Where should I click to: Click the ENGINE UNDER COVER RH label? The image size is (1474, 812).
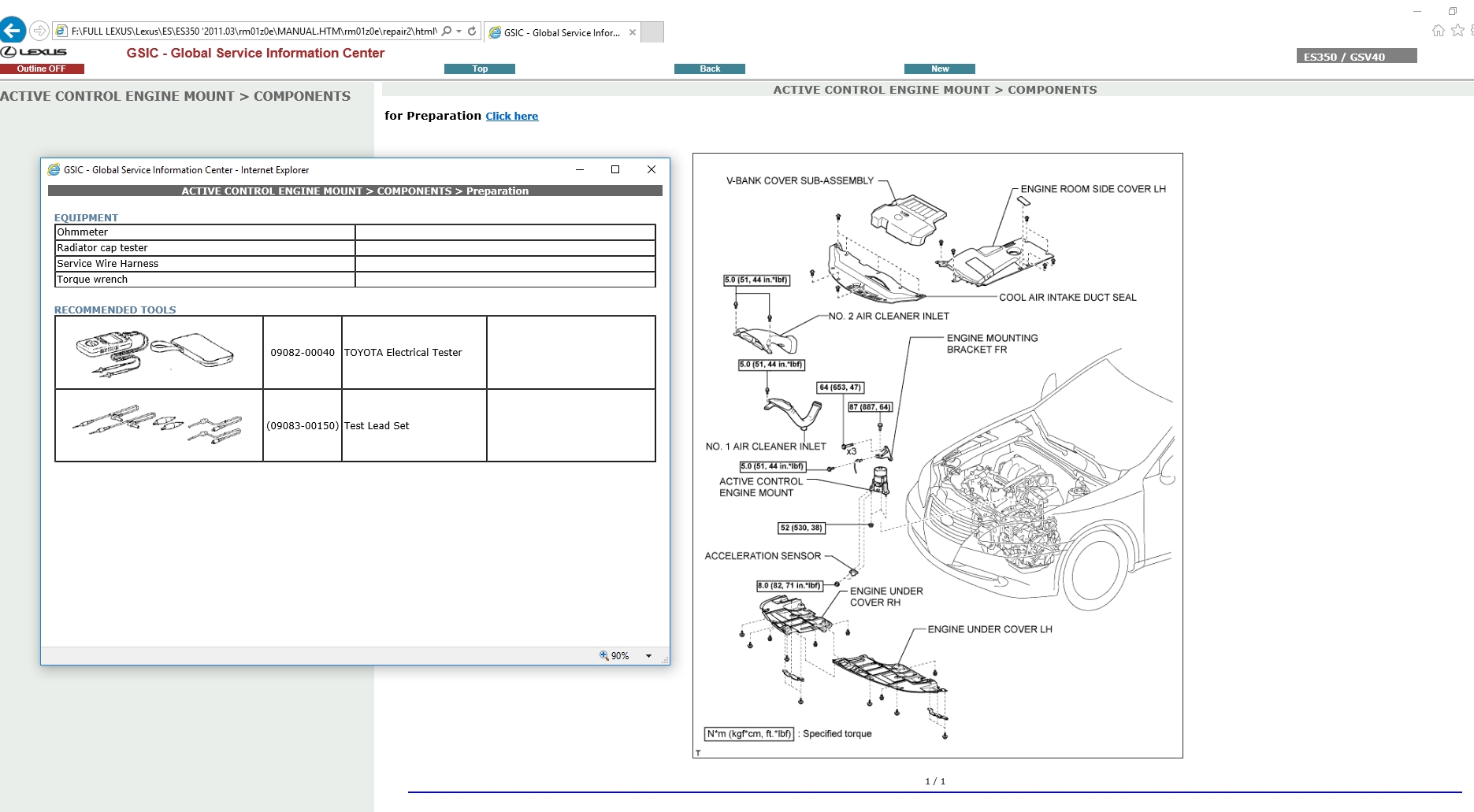(886, 597)
